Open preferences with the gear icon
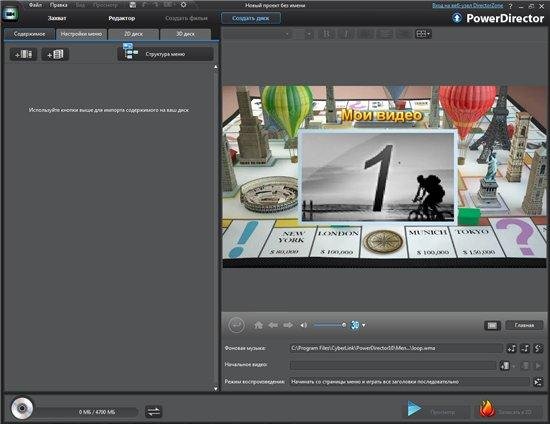The height and width of the screenshot is (424, 550). click(183, 5)
